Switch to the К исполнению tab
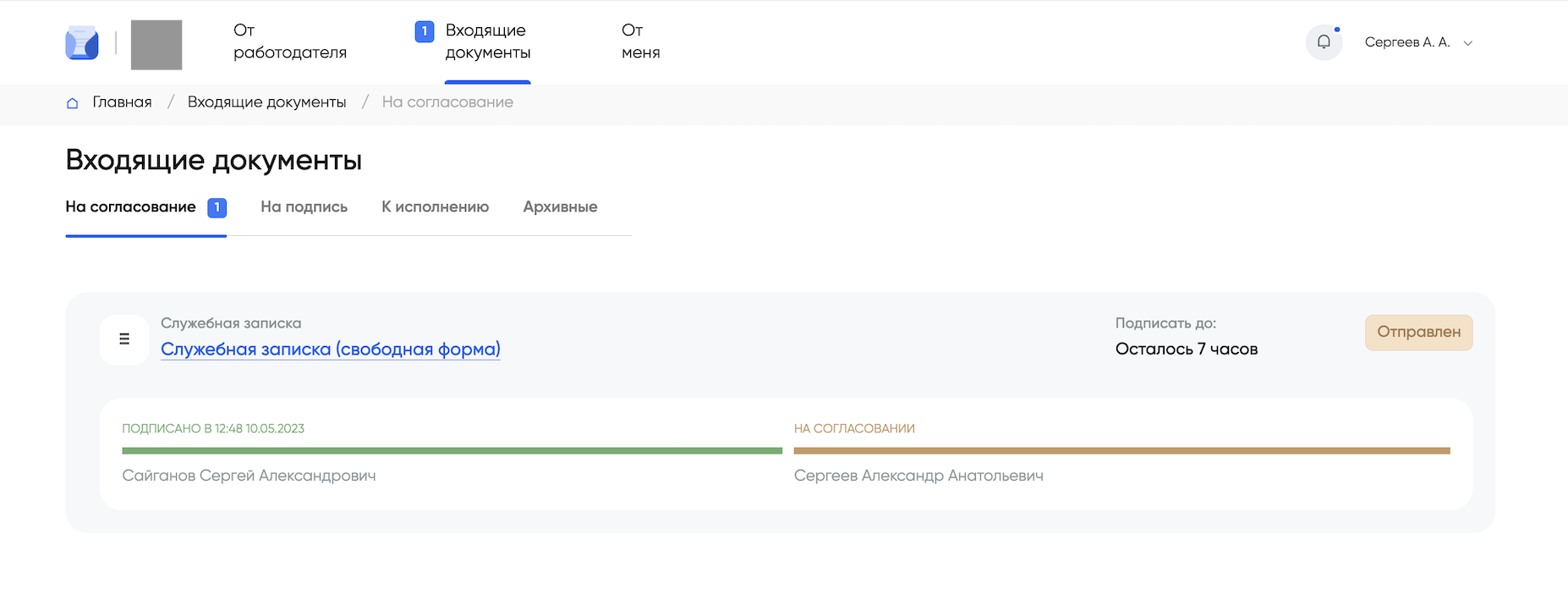The width and height of the screenshot is (1568, 611). (x=435, y=207)
